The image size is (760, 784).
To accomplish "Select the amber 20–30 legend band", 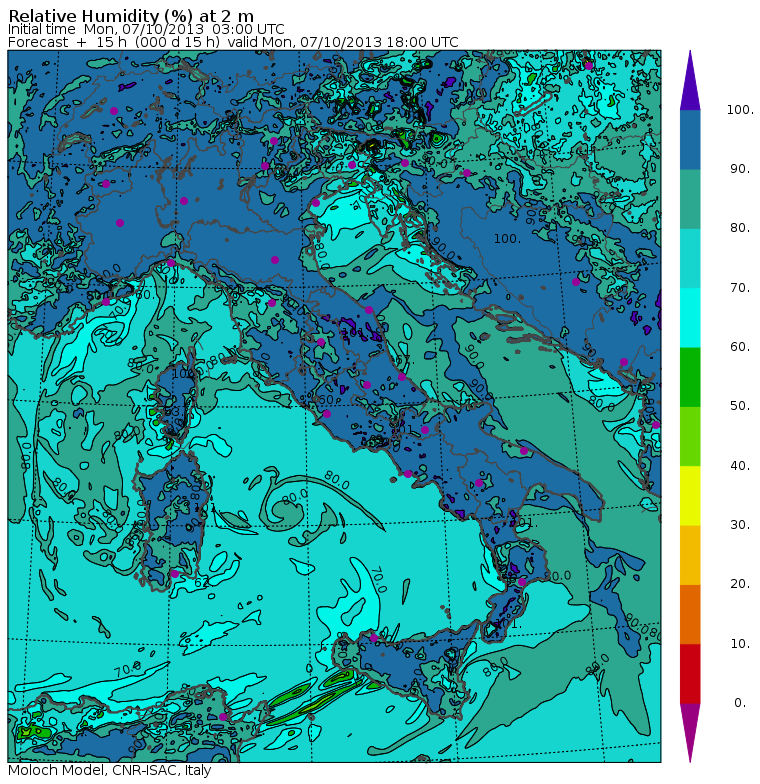I will [x=690, y=555].
